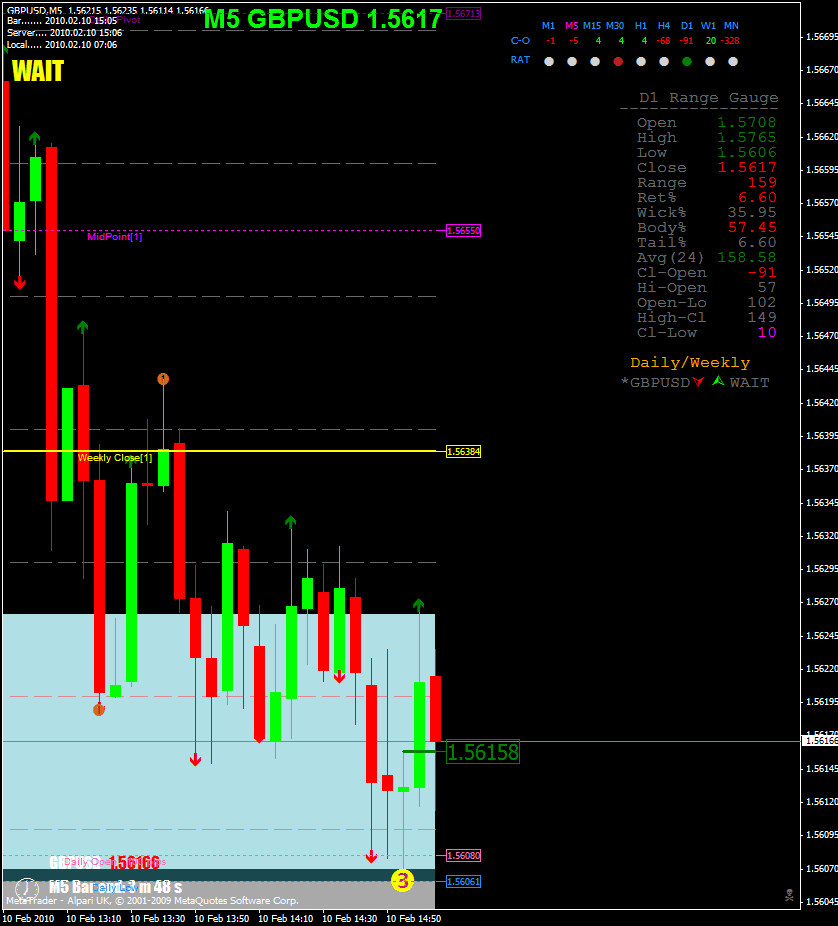The width and height of the screenshot is (838, 926).
Task: Click the RAT dot under M15
Action: 595,61
